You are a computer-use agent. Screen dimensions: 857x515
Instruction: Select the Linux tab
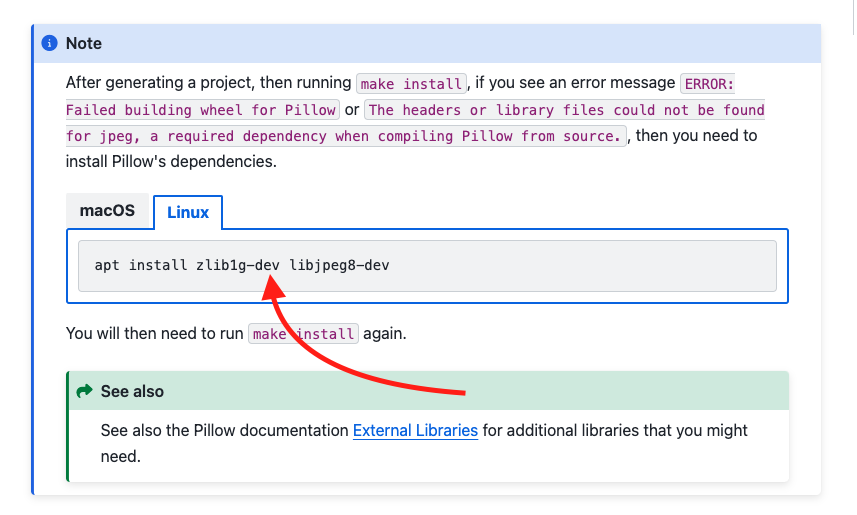pyautogui.click(x=188, y=212)
